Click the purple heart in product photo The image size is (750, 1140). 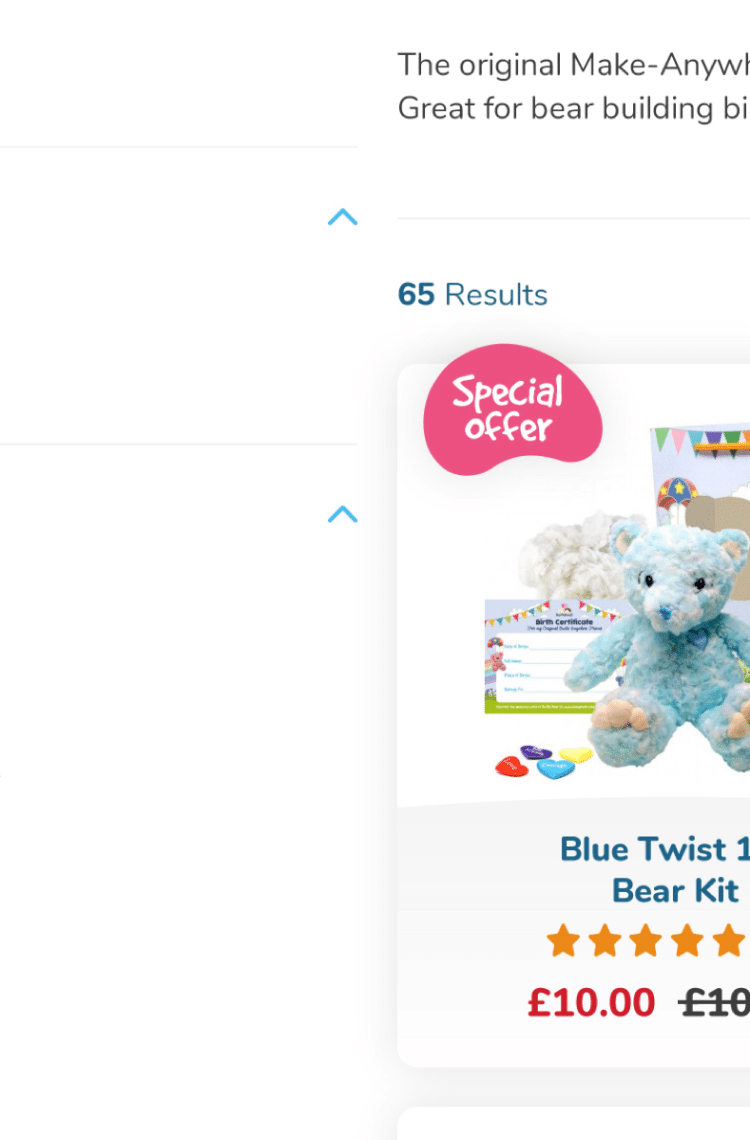click(x=536, y=752)
